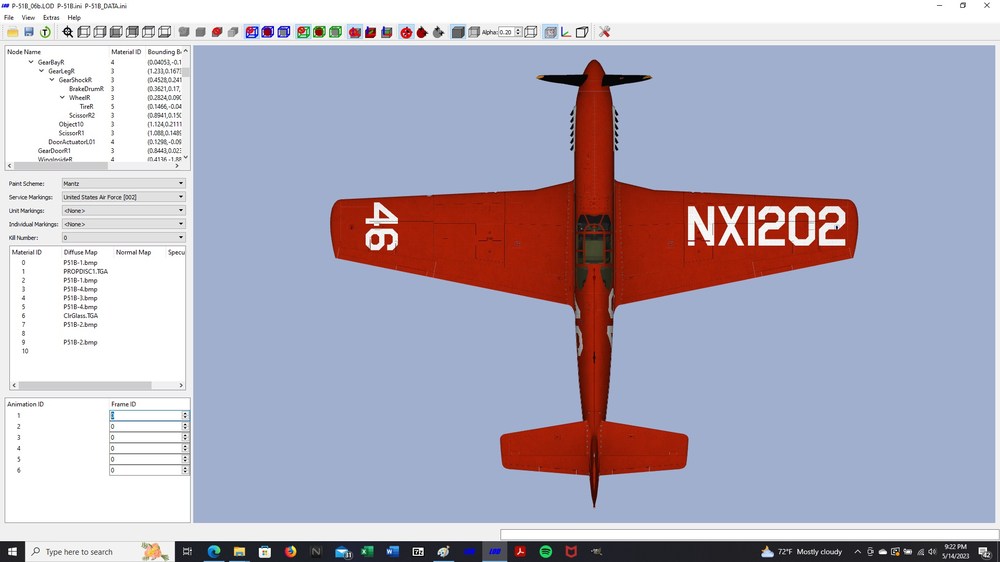Click the Windows search box
Screen dimensions: 1000x562
pyautogui.click(x=99, y=552)
